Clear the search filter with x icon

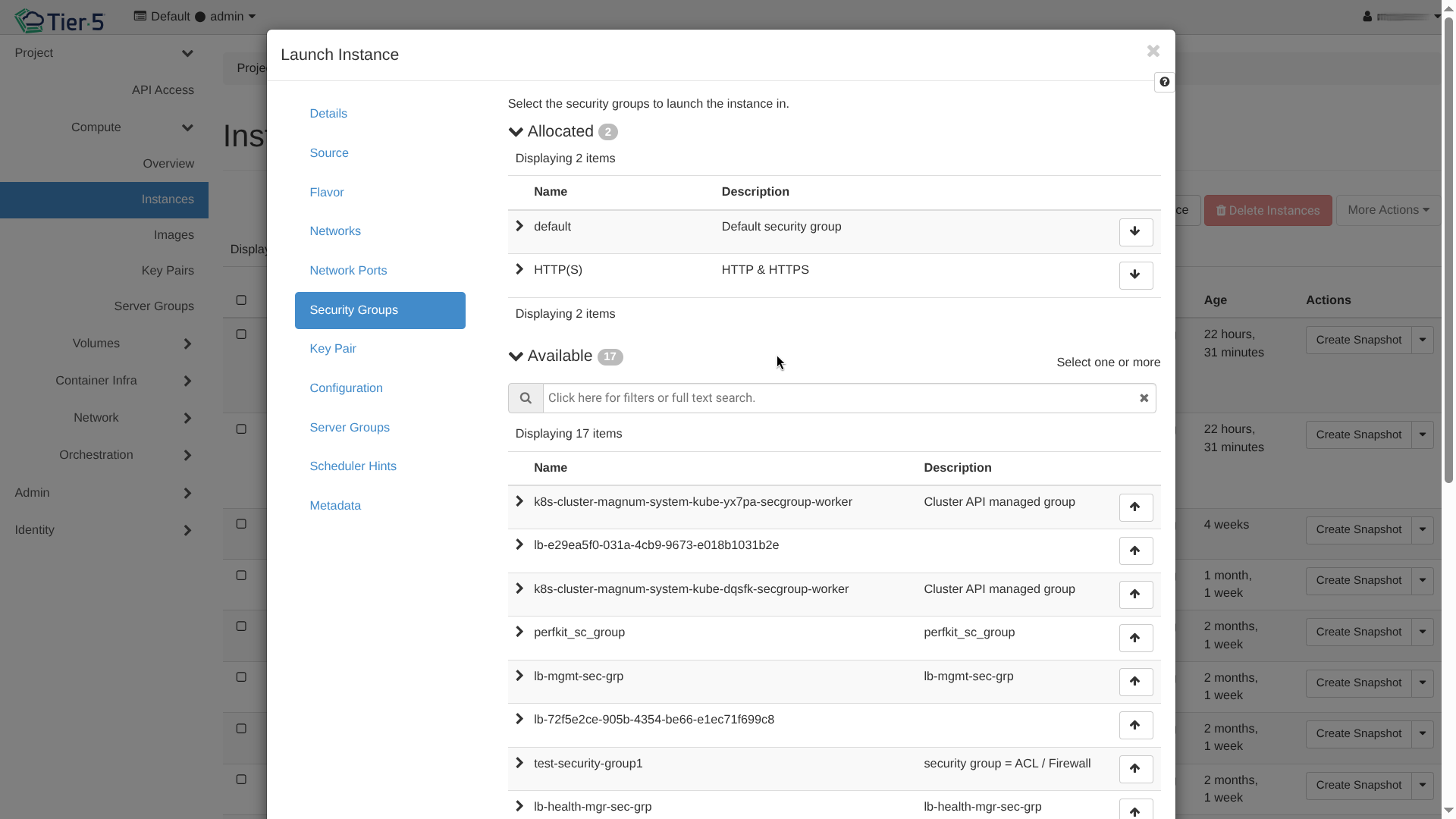tap(1144, 398)
